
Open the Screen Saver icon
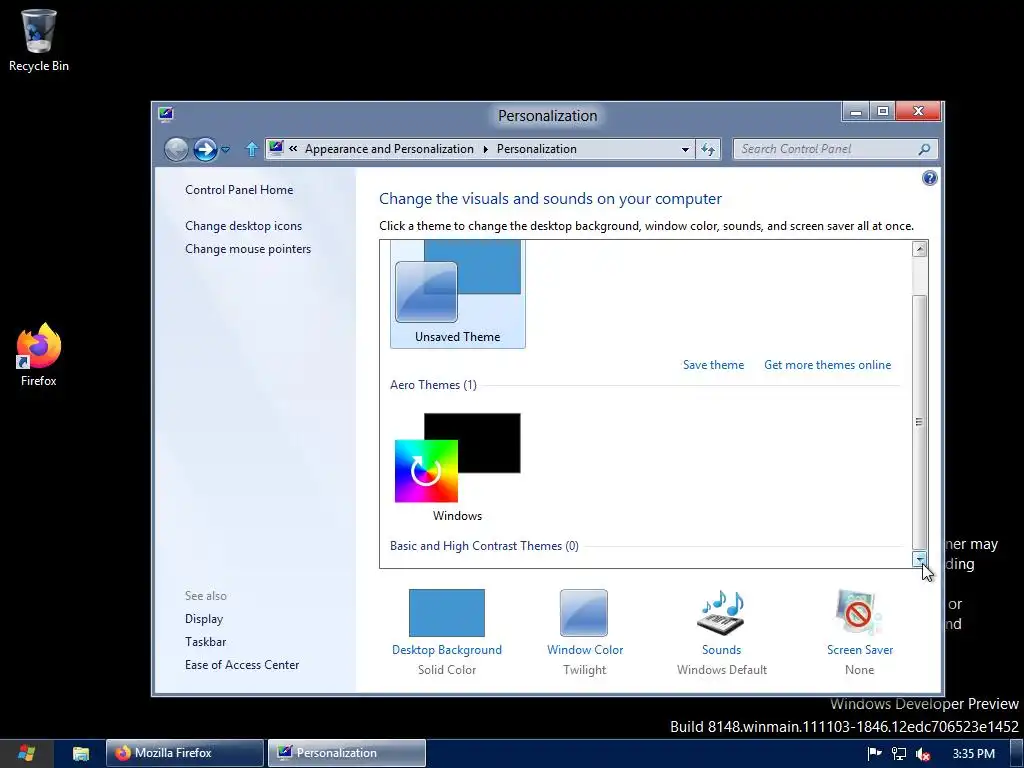[x=859, y=613]
